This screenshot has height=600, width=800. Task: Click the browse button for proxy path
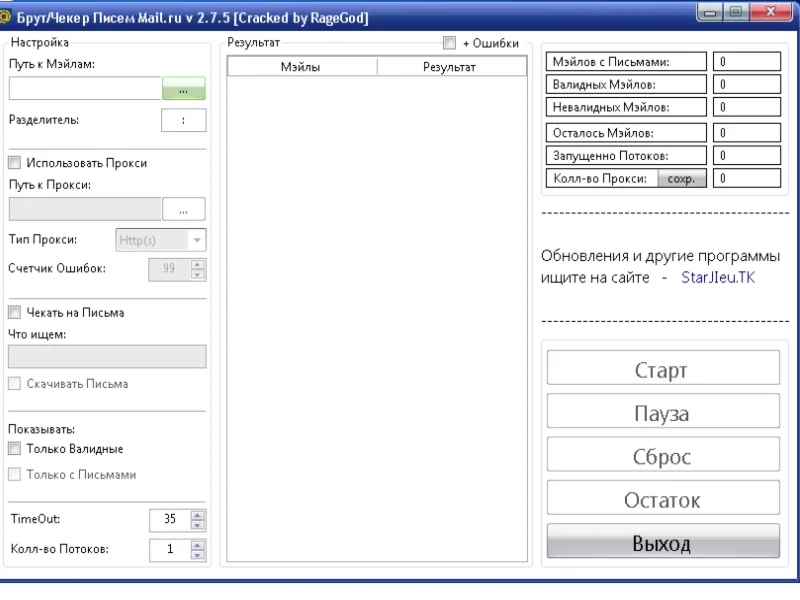[x=184, y=209]
